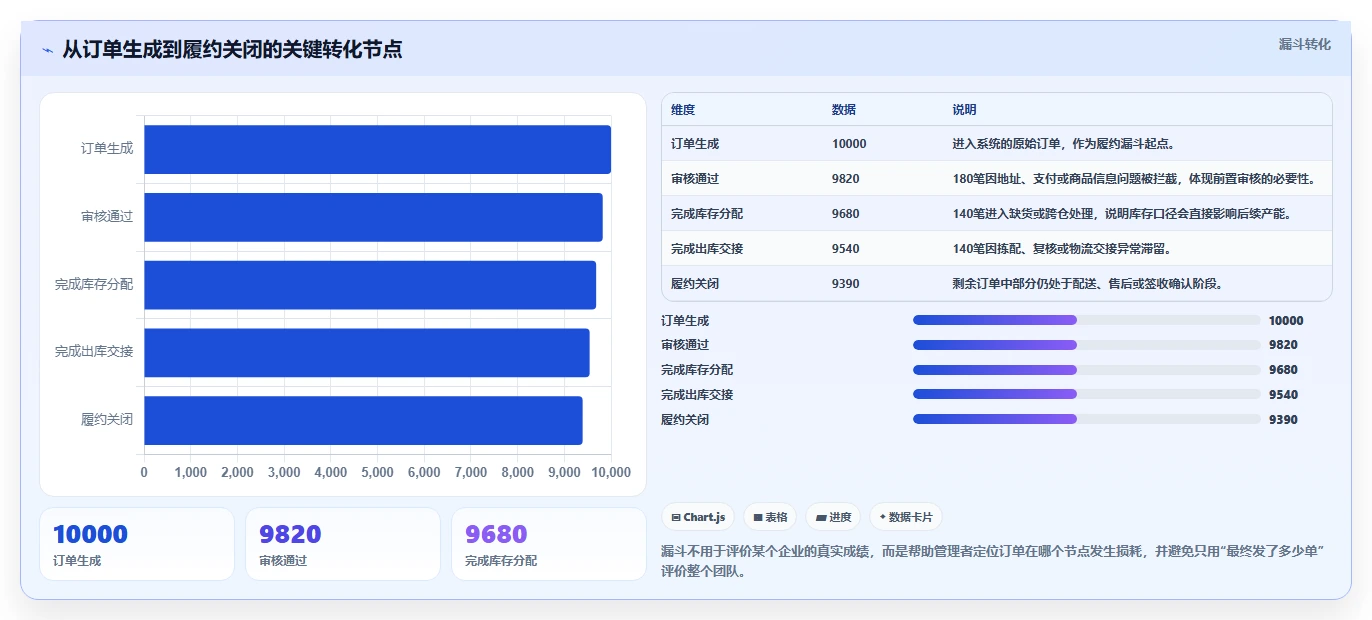Click the 5,000 x-axis tick label
Screen dimensions: 1372x620
[377, 473]
